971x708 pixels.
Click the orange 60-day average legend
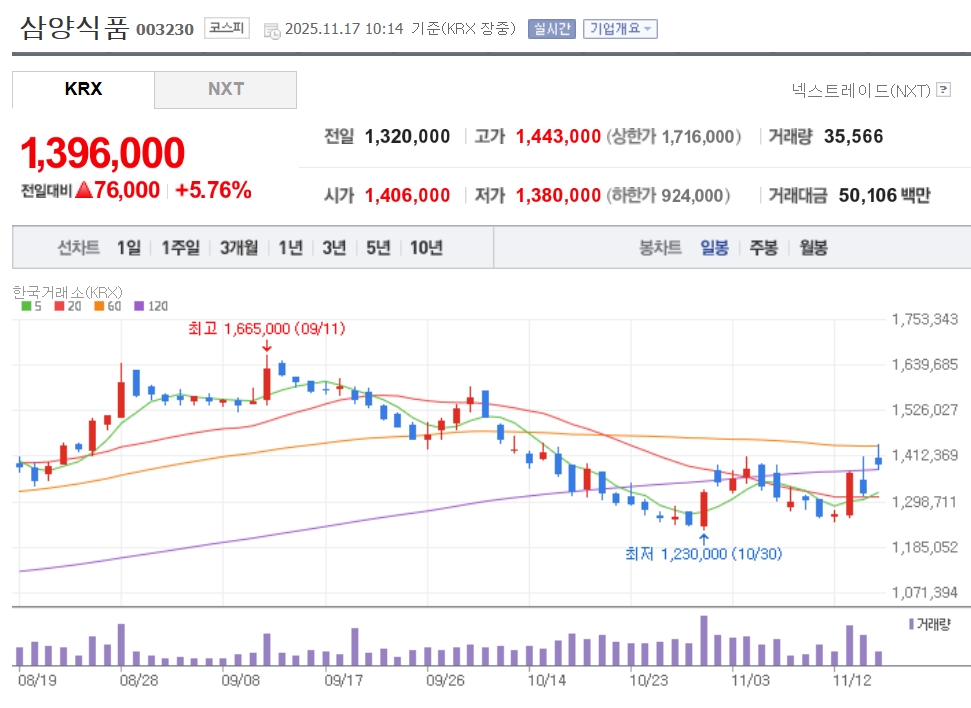point(108,306)
